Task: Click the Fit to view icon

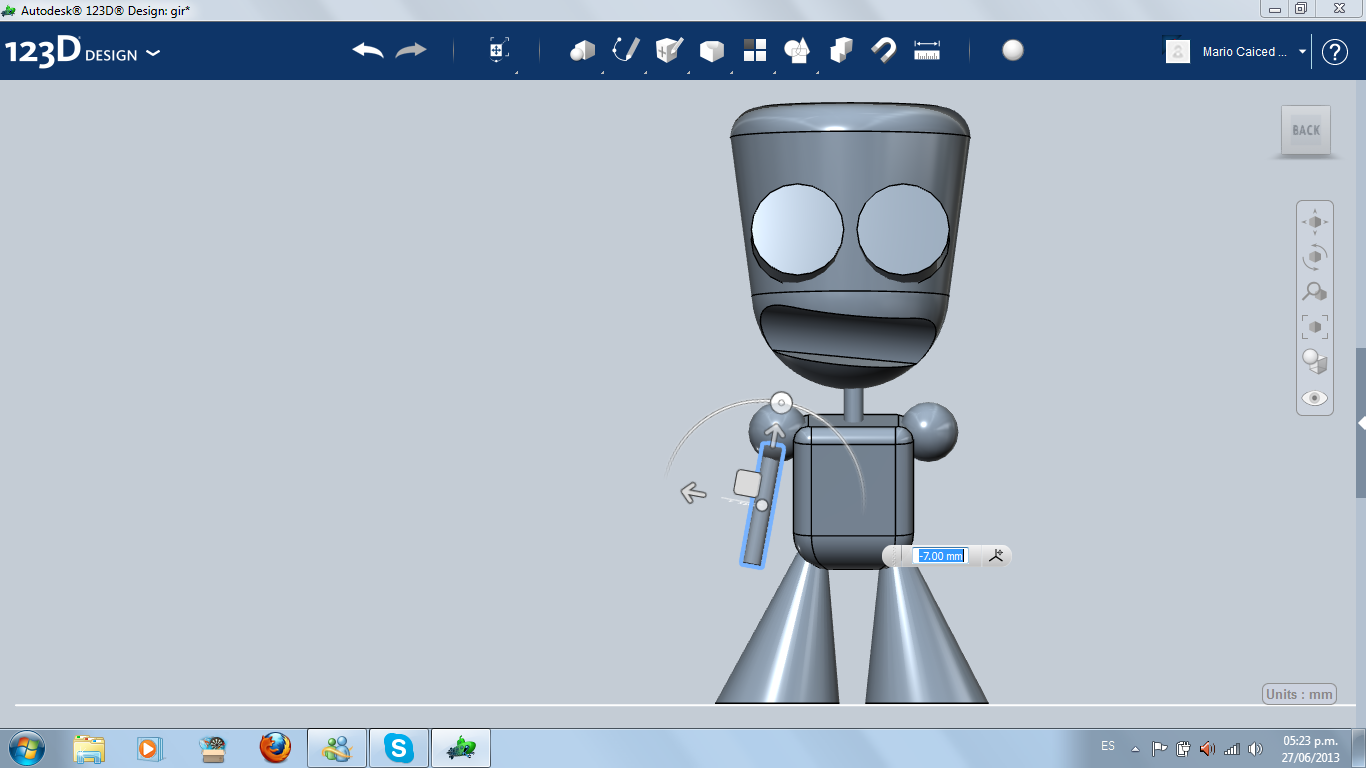Action: pyautogui.click(x=1315, y=326)
